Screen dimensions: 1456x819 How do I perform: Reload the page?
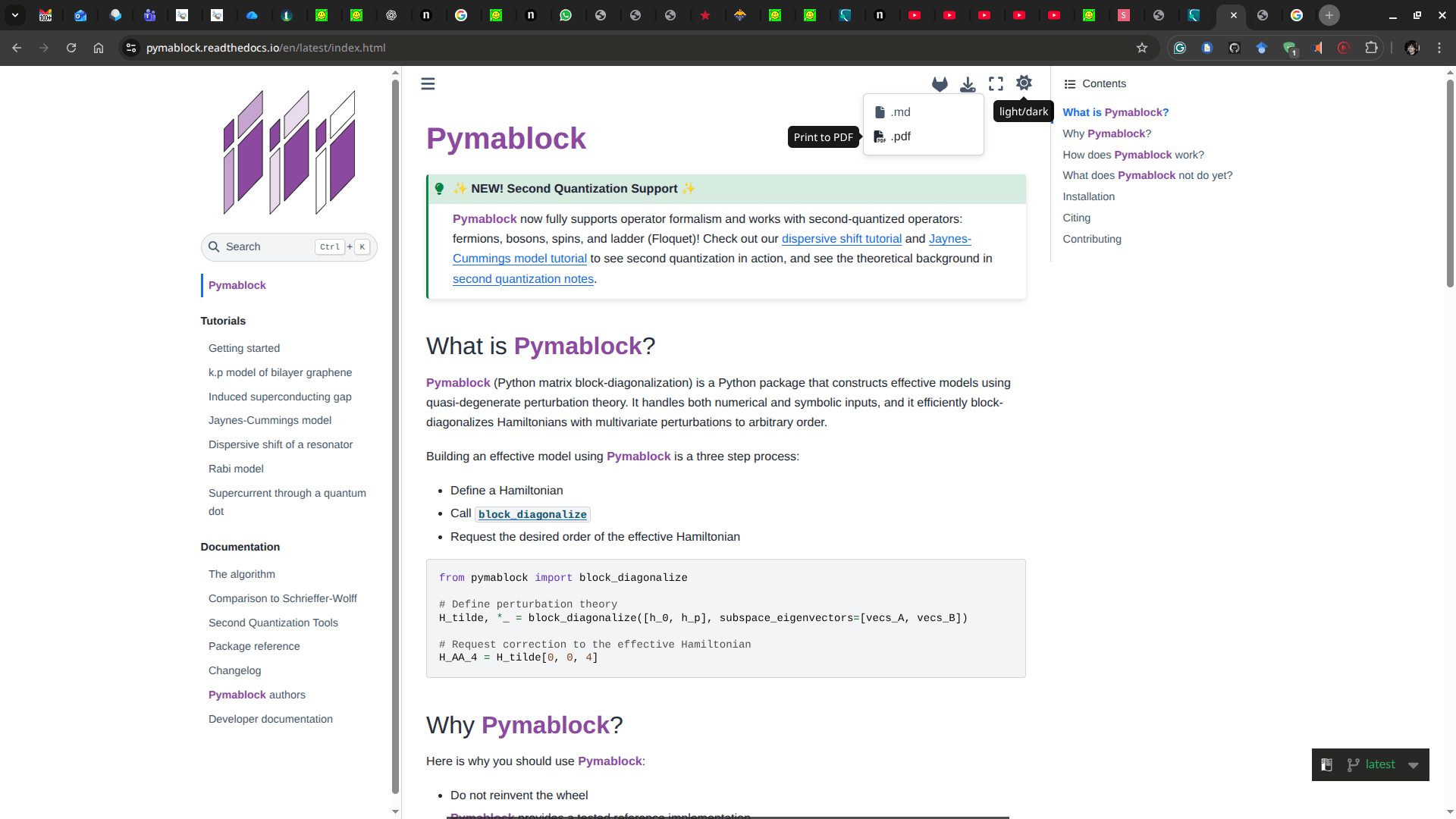point(71,48)
